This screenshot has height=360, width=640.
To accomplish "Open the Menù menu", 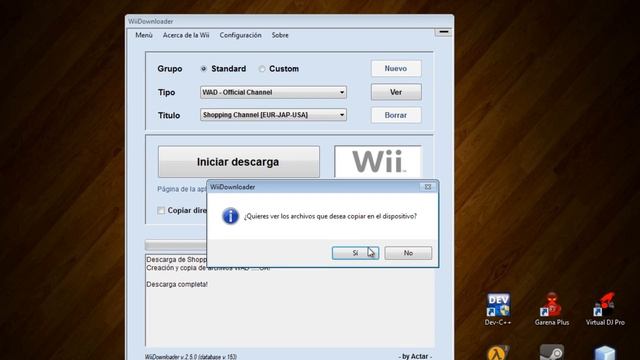I will pos(144,36).
